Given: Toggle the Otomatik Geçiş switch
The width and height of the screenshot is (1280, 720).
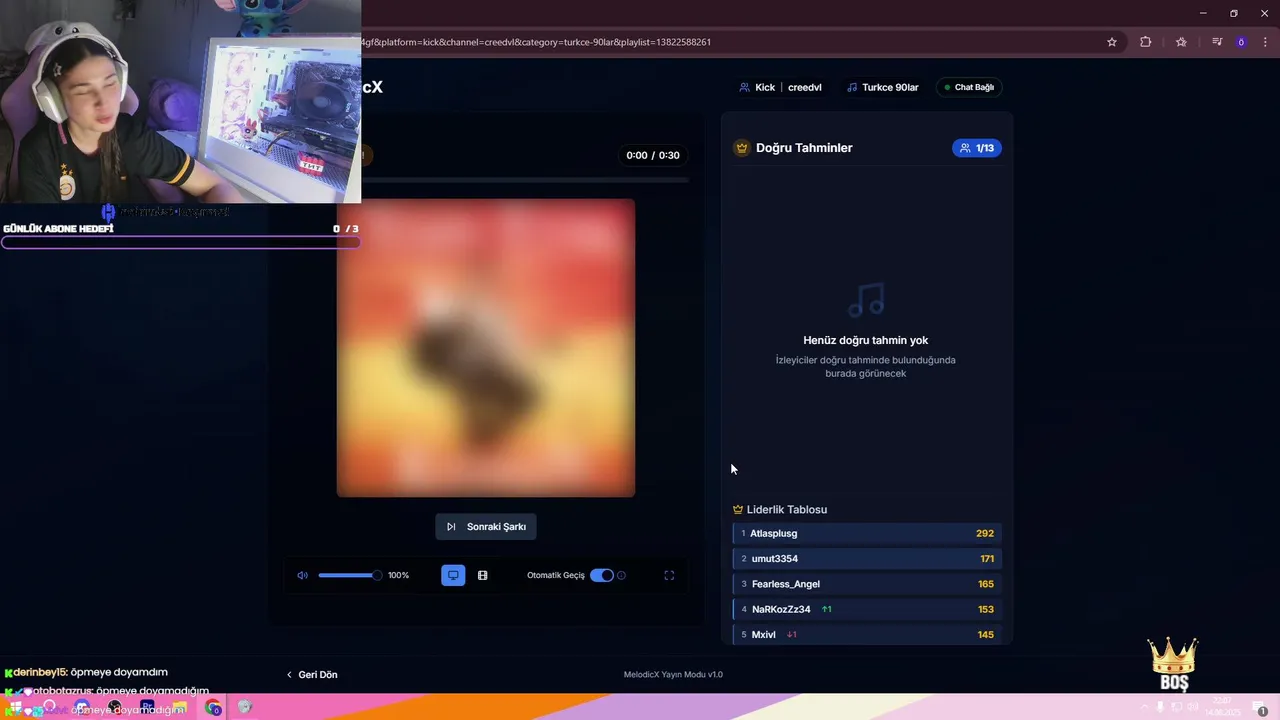Looking at the screenshot, I should pos(601,575).
